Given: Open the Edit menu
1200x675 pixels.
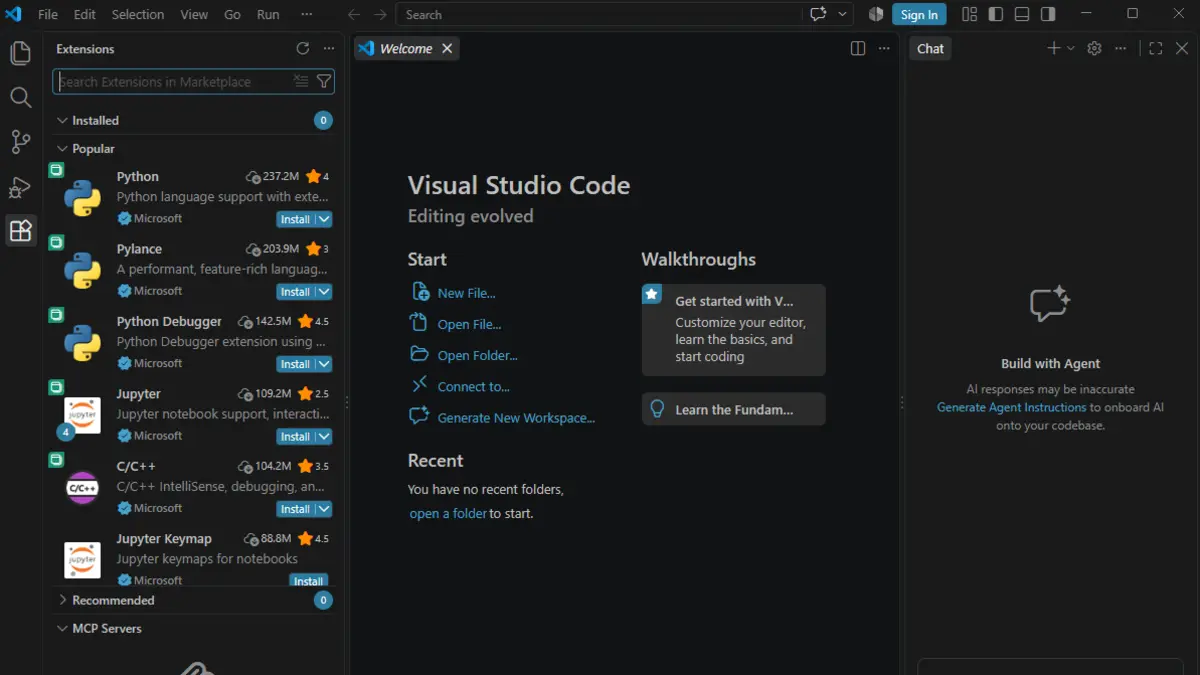Looking at the screenshot, I should (x=85, y=14).
